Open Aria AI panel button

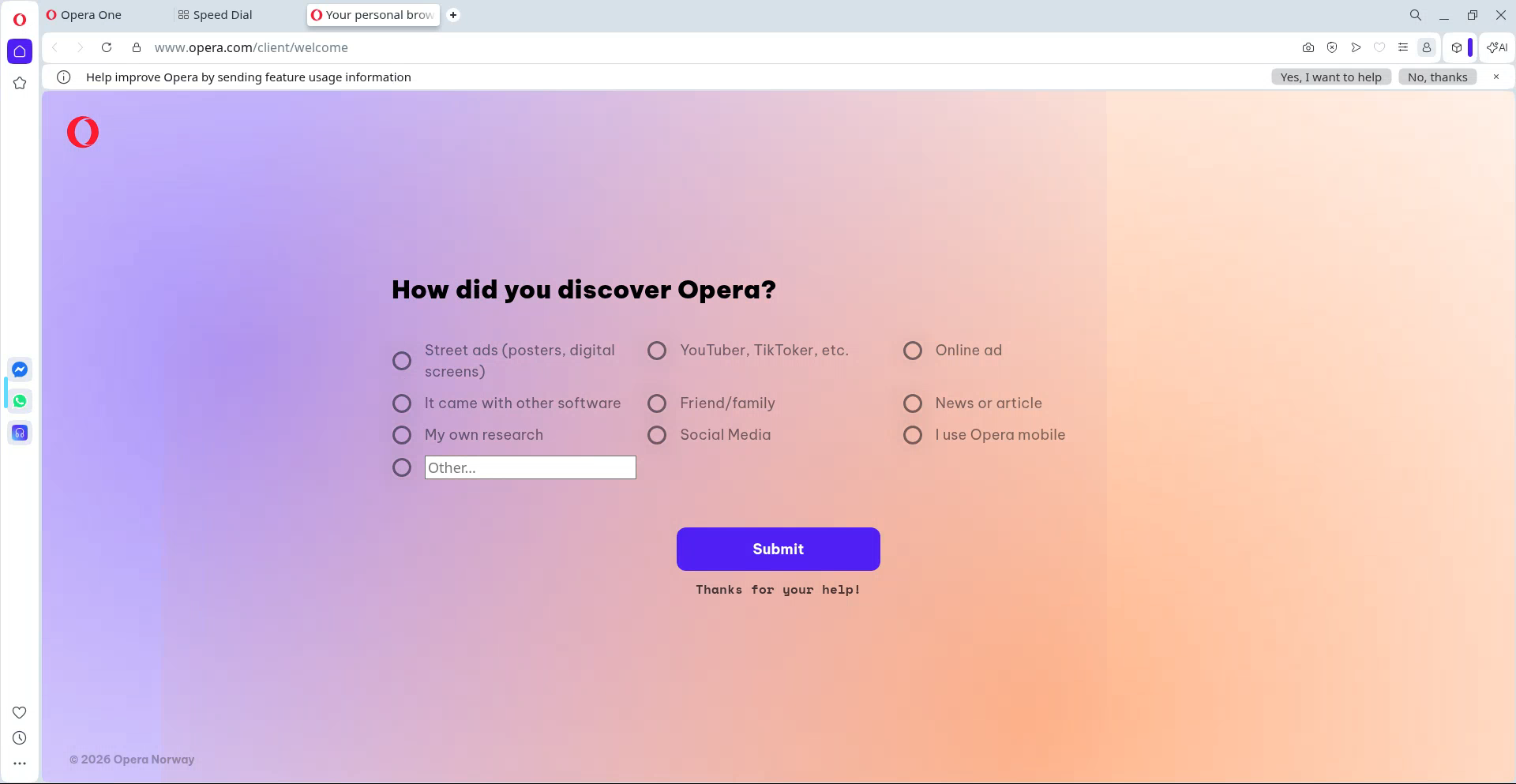click(1496, 47)
